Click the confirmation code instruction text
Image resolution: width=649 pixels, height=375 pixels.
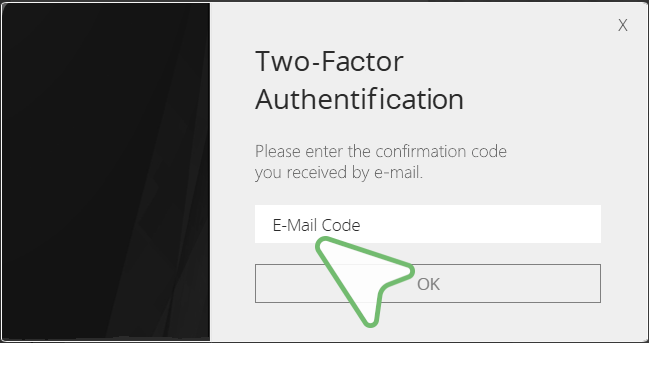380,162
